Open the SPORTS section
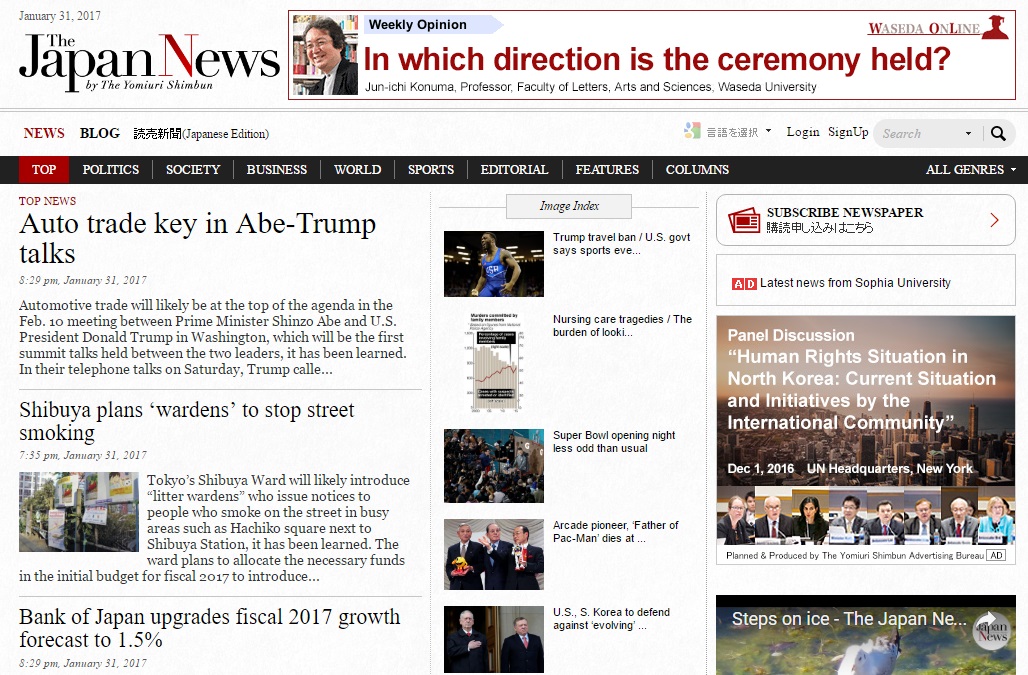 click(x=431, y=170)
